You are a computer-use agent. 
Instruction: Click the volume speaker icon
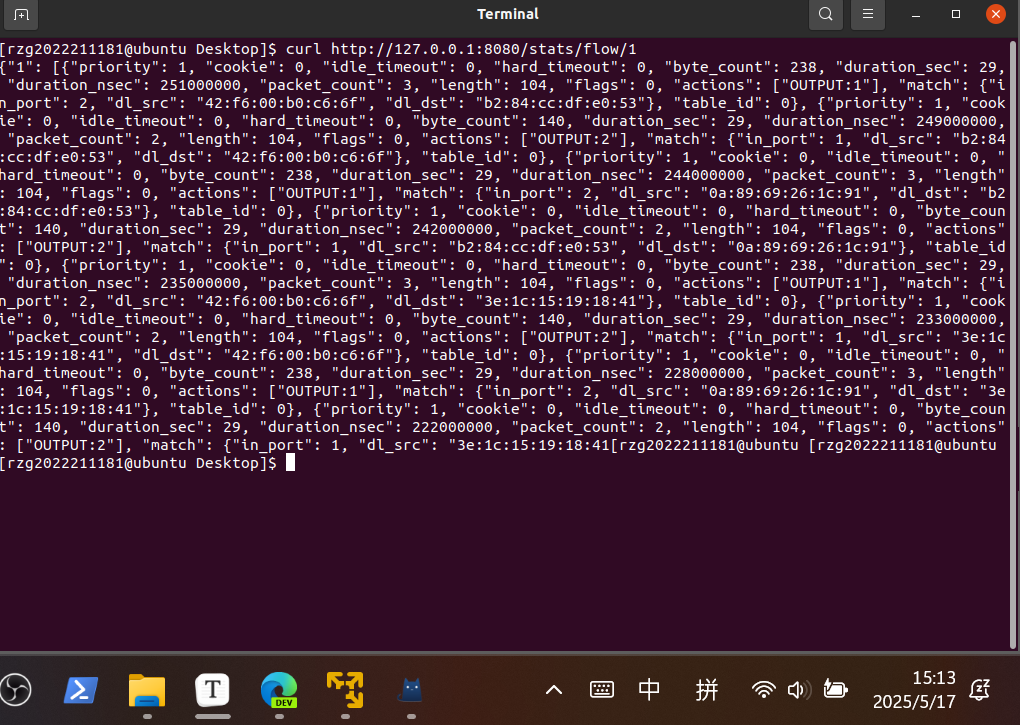(x=797, y=689)
